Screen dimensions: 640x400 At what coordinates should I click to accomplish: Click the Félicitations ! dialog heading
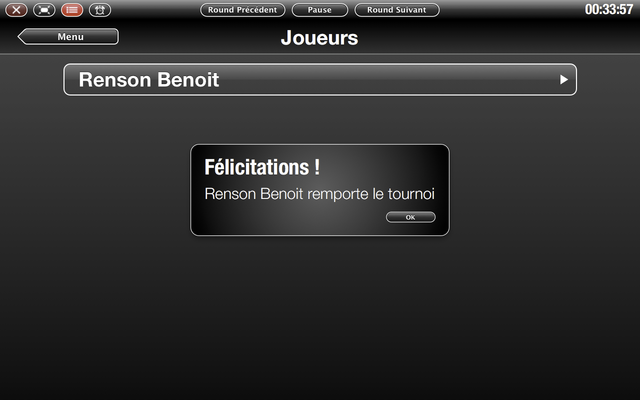pyautogui.click(x=262, y=167)
